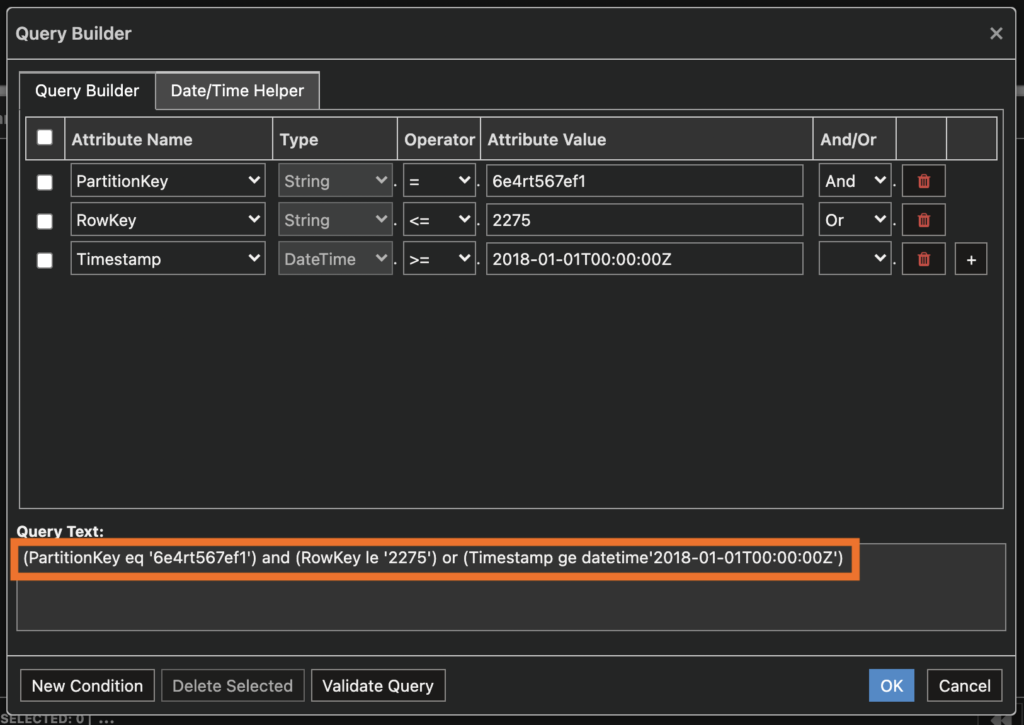Select the Query Builder tab
The height and width of the screenshot is (725, 1024).
86,90
